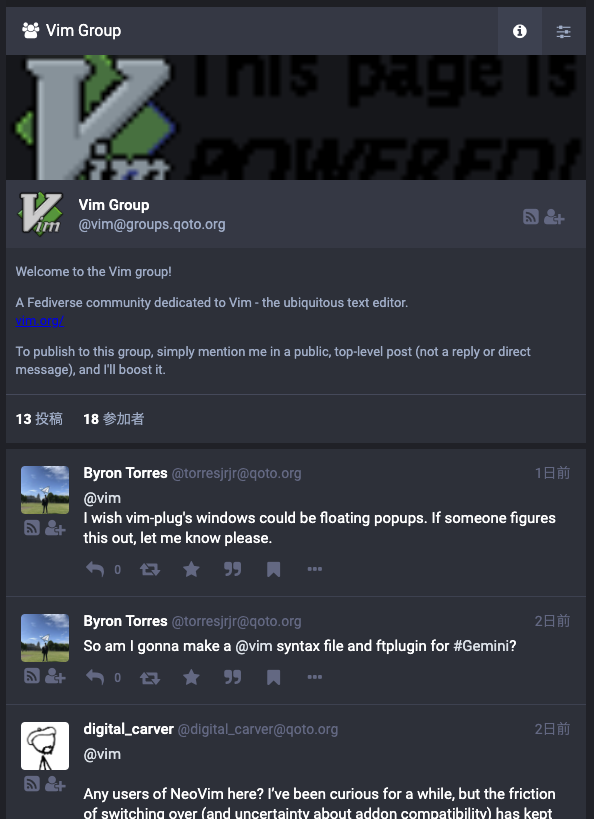Boost the Gemini syntax file post
Viewport: 594px width, 819px height.
pos(150,677)
